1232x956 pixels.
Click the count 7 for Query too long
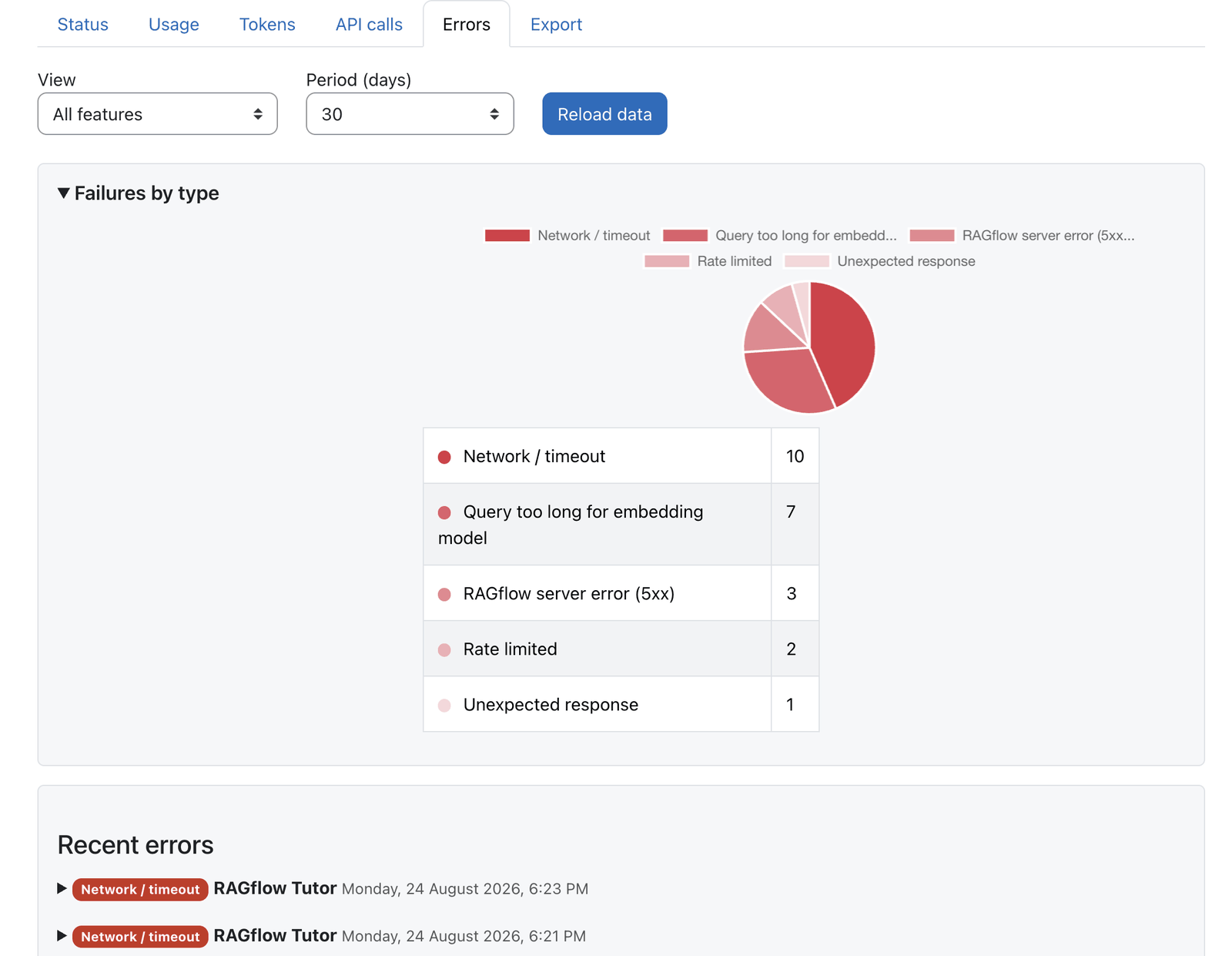(791, 512)
